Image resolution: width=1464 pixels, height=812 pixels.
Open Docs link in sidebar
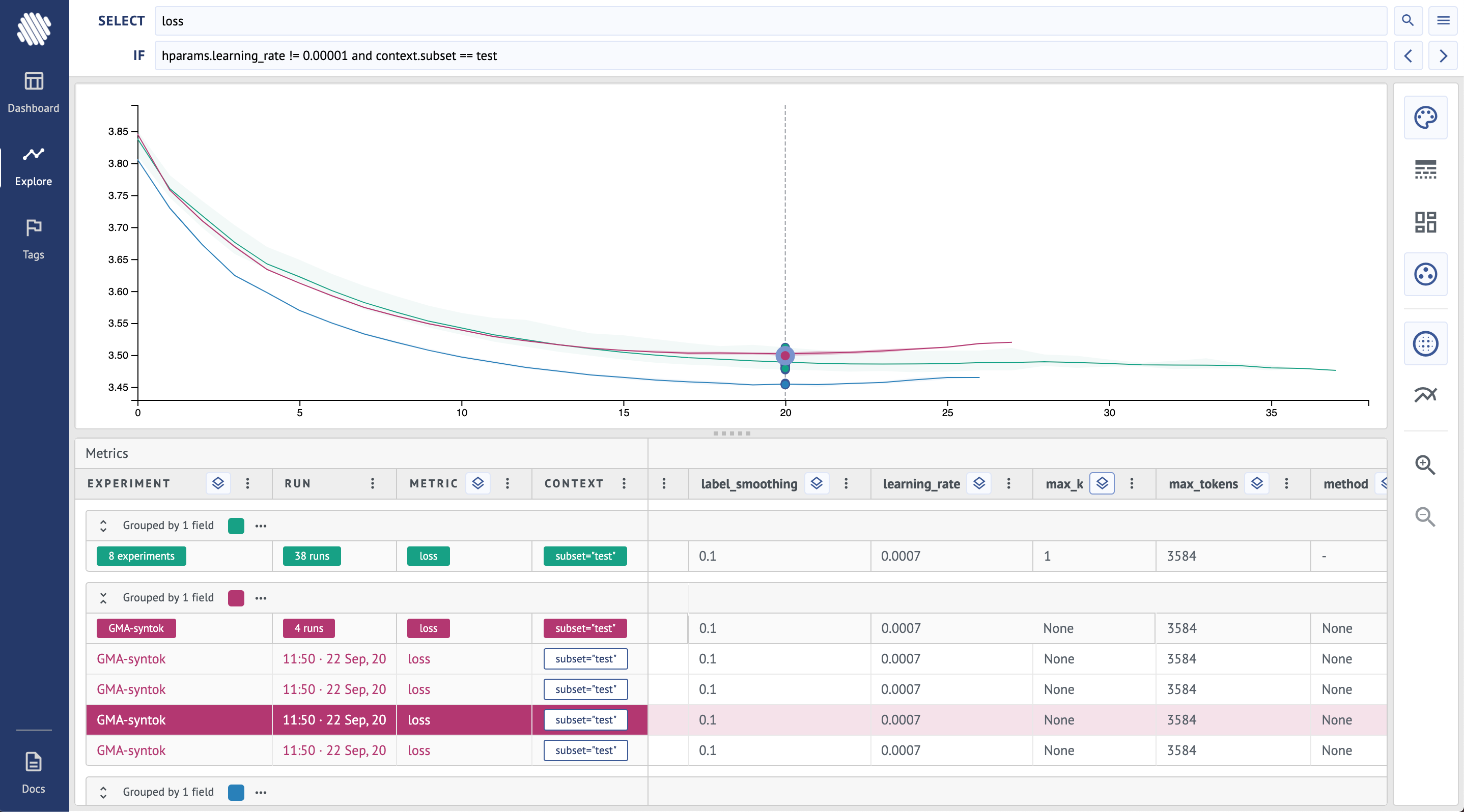click(34, 772)
